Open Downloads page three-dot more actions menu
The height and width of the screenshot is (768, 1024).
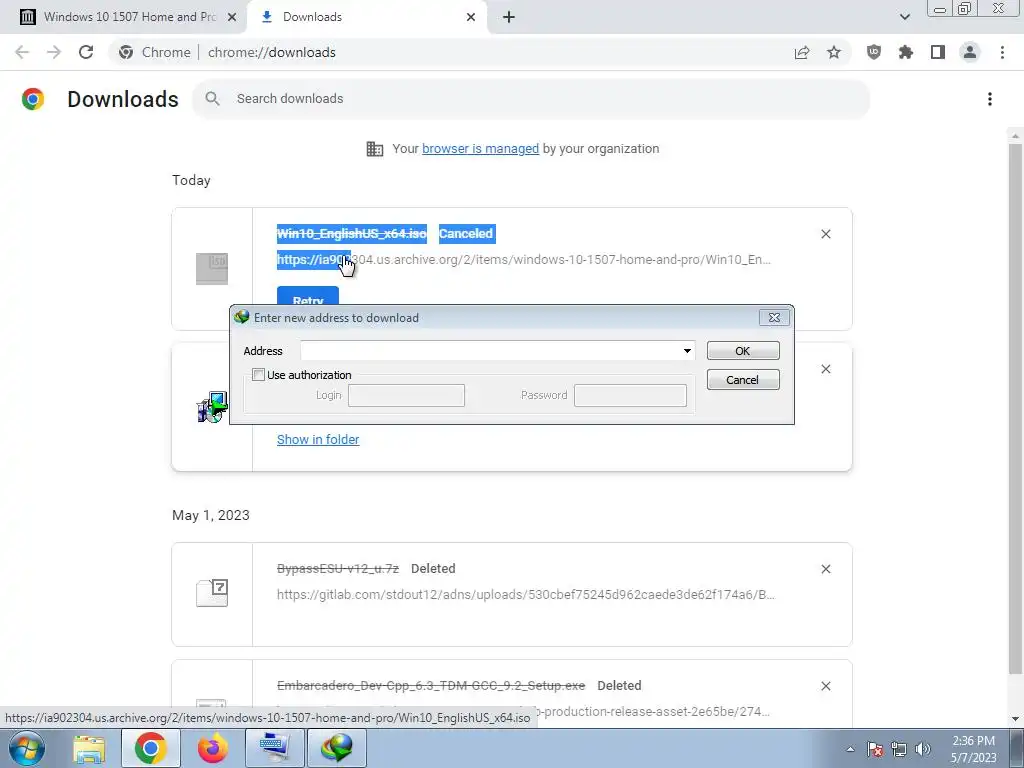coord(989,99)
